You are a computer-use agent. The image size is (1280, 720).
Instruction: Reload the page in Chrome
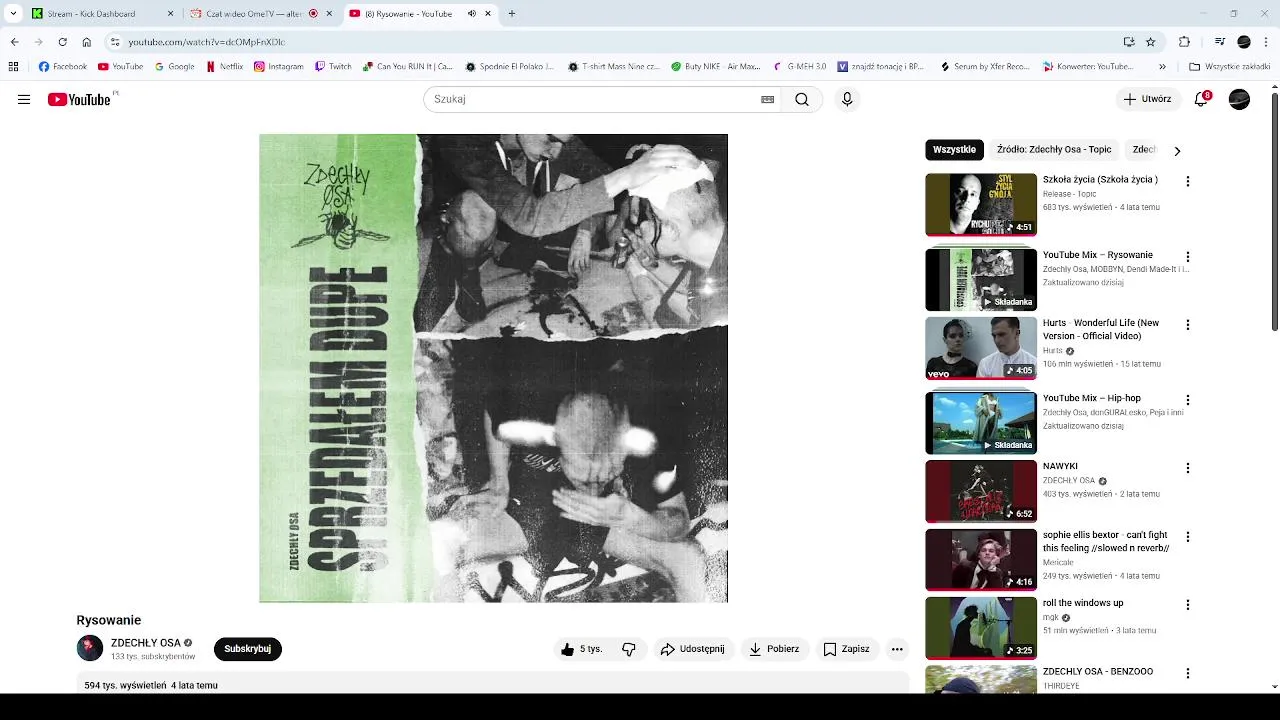coord(62,42)
